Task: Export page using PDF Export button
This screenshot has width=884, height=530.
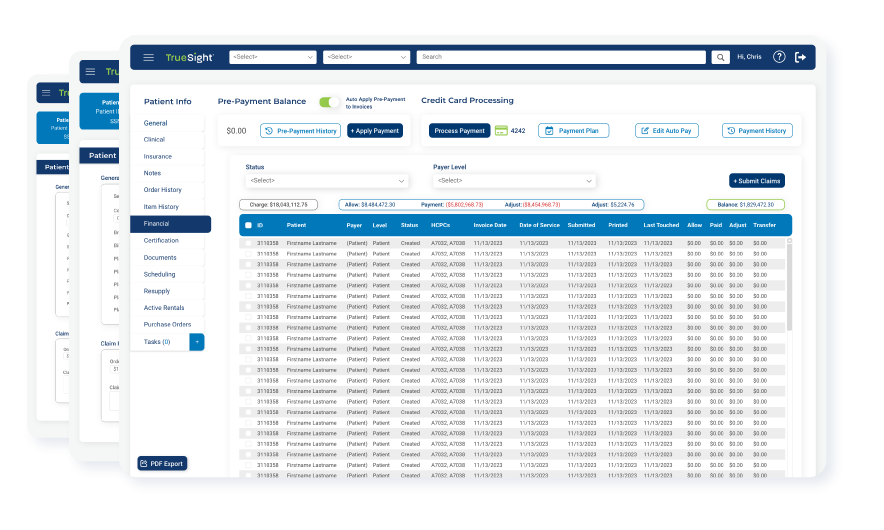Action: tap(162, 464)
